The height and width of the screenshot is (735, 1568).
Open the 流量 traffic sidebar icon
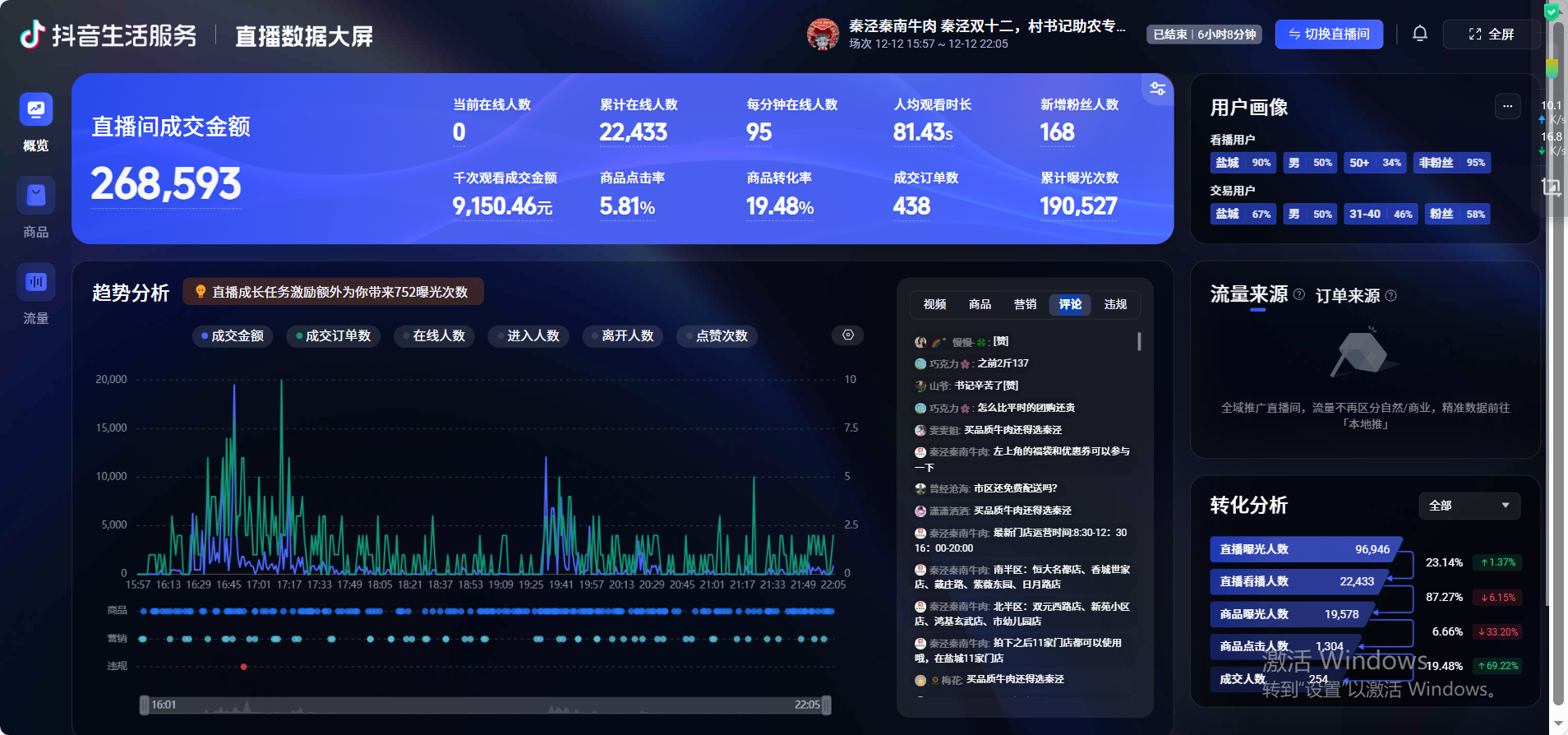click(36, 283)
